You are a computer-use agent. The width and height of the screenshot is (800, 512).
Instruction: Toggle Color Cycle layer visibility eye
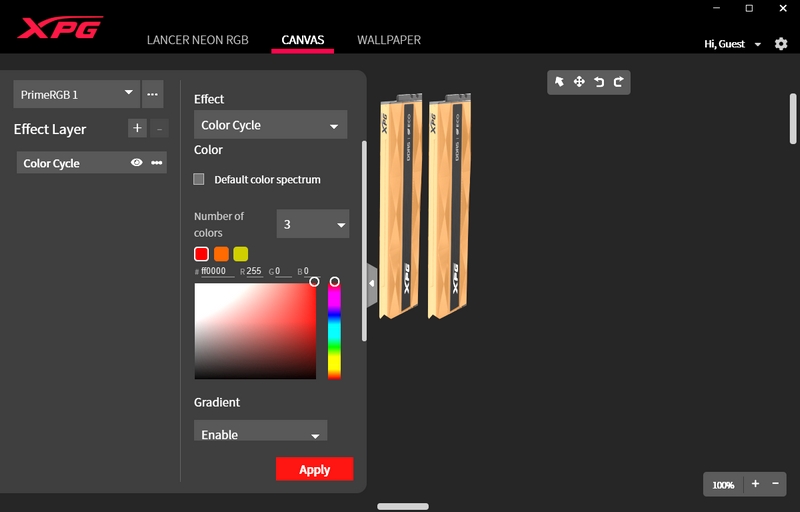click(x=137, y=163)
